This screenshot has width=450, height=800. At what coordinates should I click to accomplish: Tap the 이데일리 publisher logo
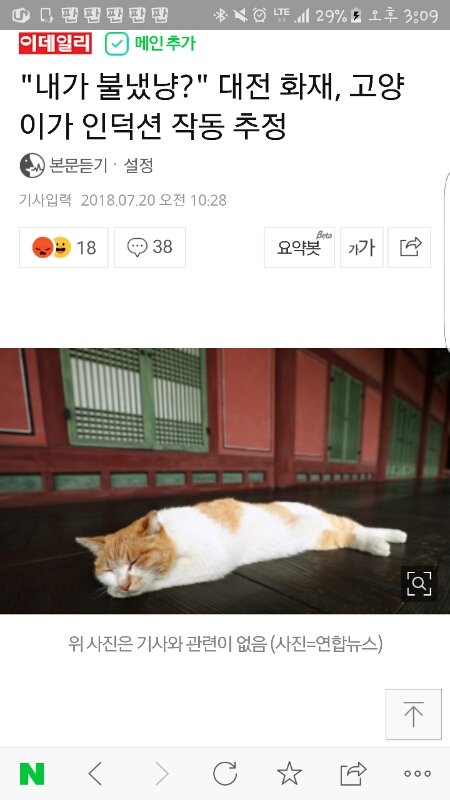[55, 43]
